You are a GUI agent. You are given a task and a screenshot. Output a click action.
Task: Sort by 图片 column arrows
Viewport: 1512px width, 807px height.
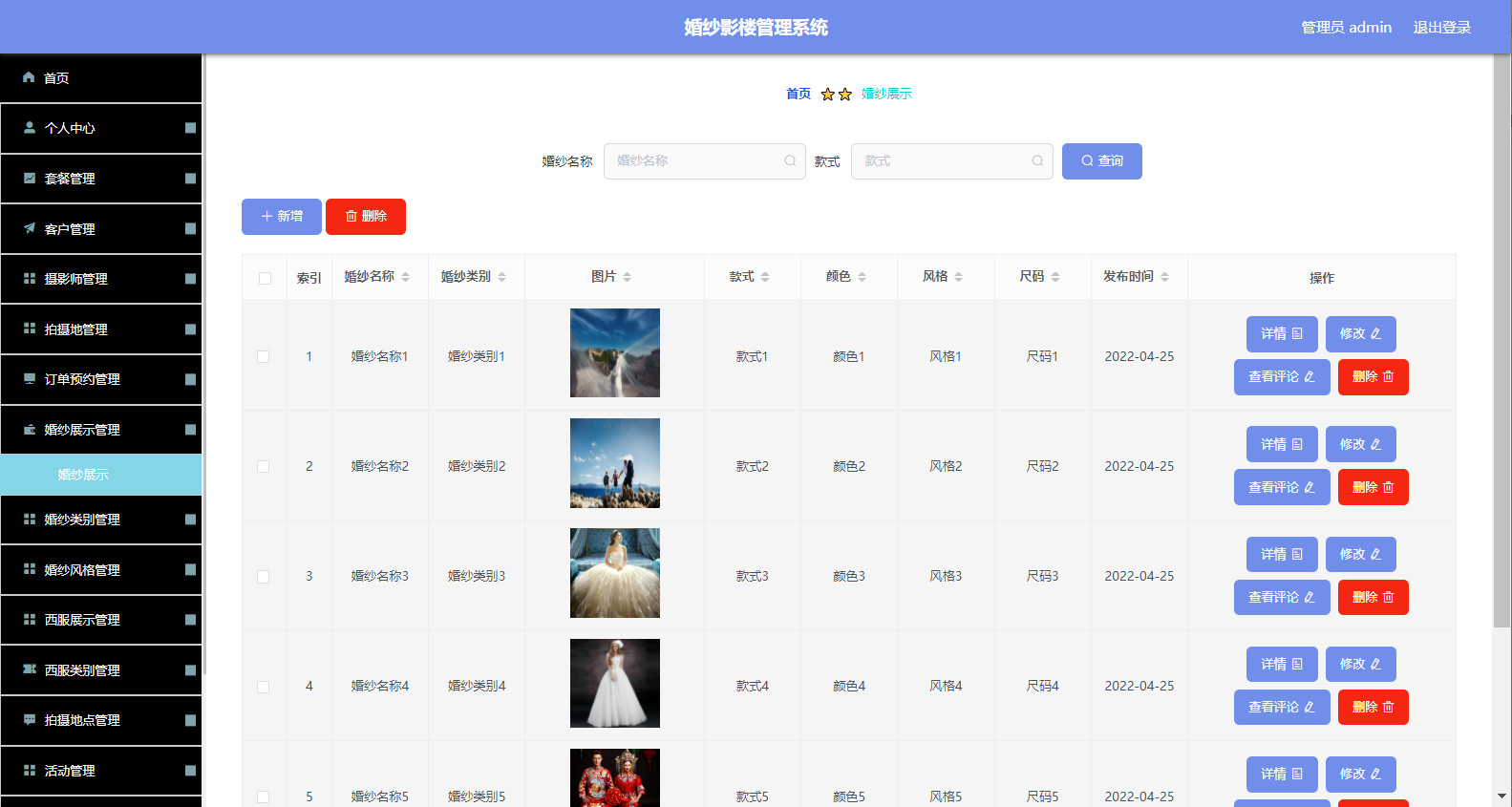628,277
